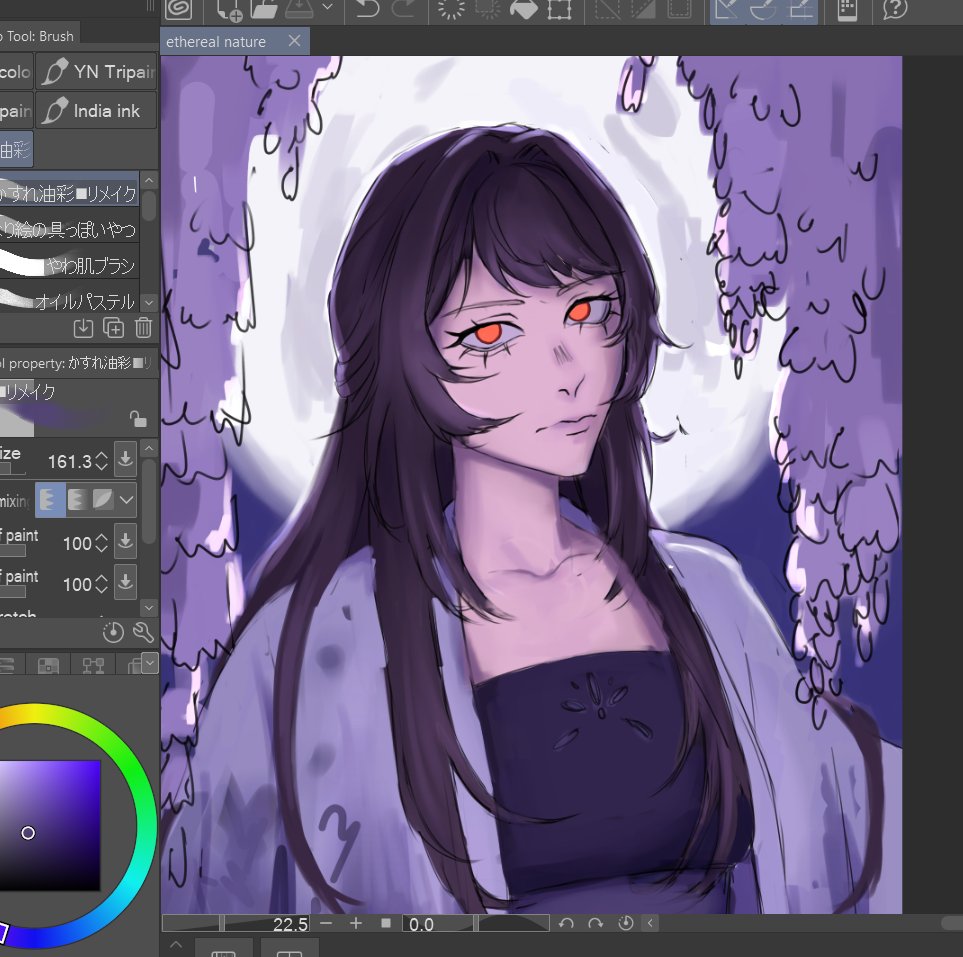The height and width of the screenshot is (957, 963).
Task: Toggle snap to ruler
Action: (x=728, y=10)
